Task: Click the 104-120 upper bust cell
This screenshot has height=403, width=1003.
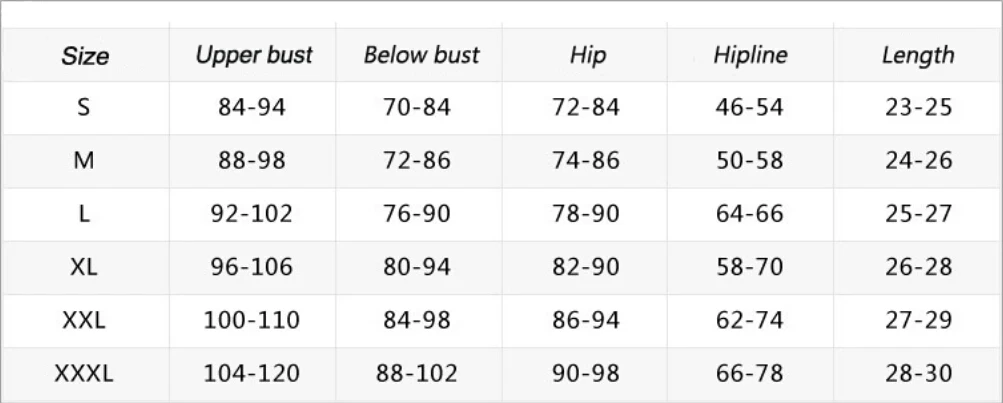Action: click(251, 373)
